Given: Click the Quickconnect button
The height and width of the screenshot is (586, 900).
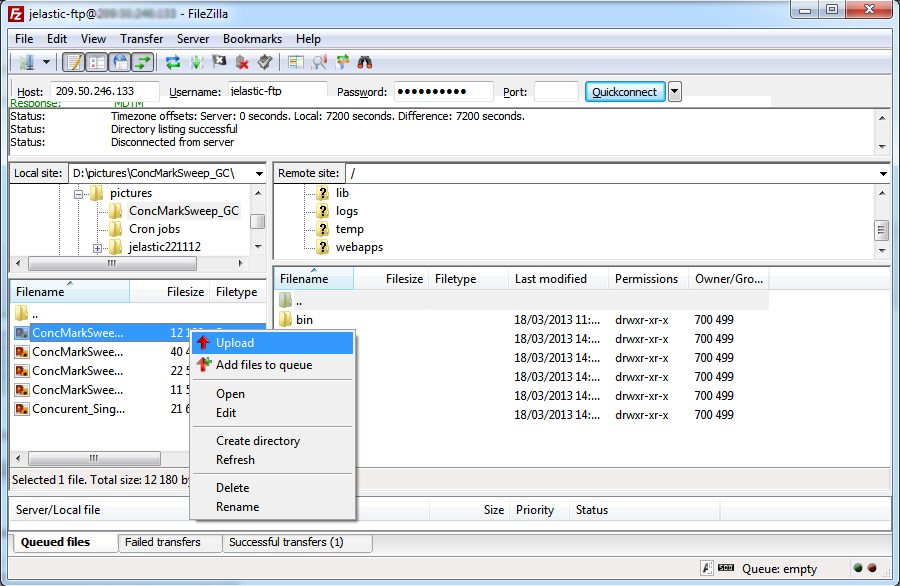Looking at the screenshot, I should click(625, 92).
